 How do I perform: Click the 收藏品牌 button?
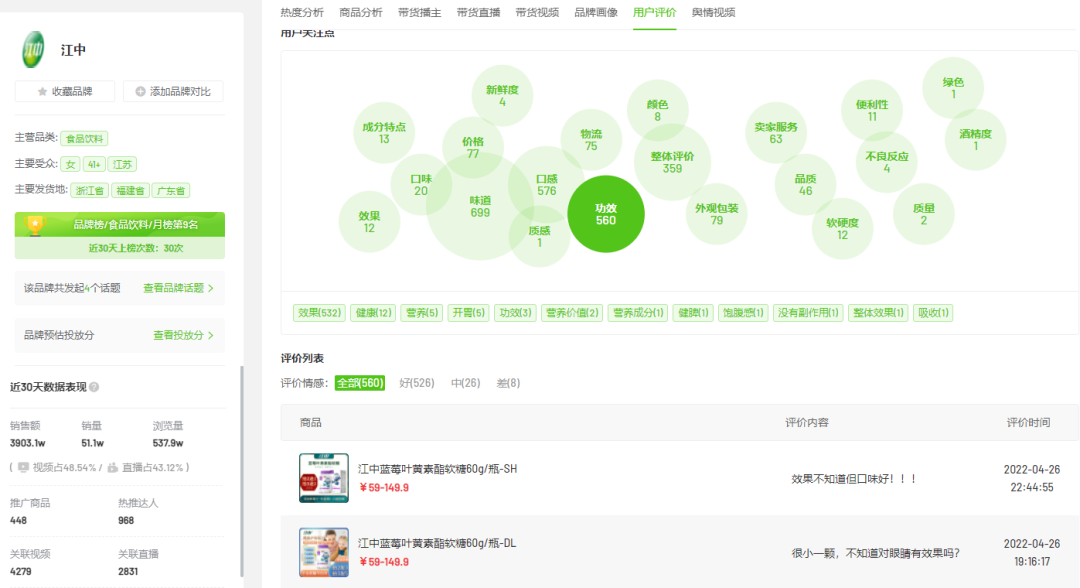pyautogui.click(x=65, y=92)
